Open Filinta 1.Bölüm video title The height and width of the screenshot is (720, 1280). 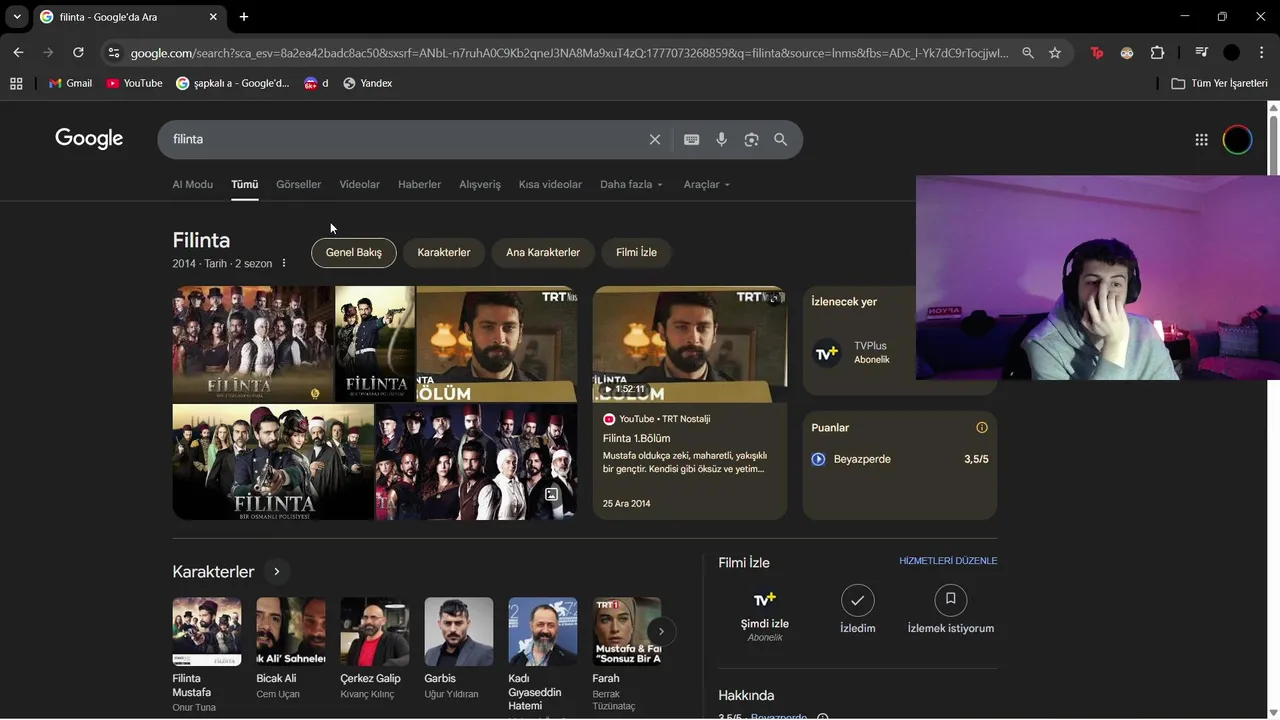pyautogui.click(x=636, y=439)
